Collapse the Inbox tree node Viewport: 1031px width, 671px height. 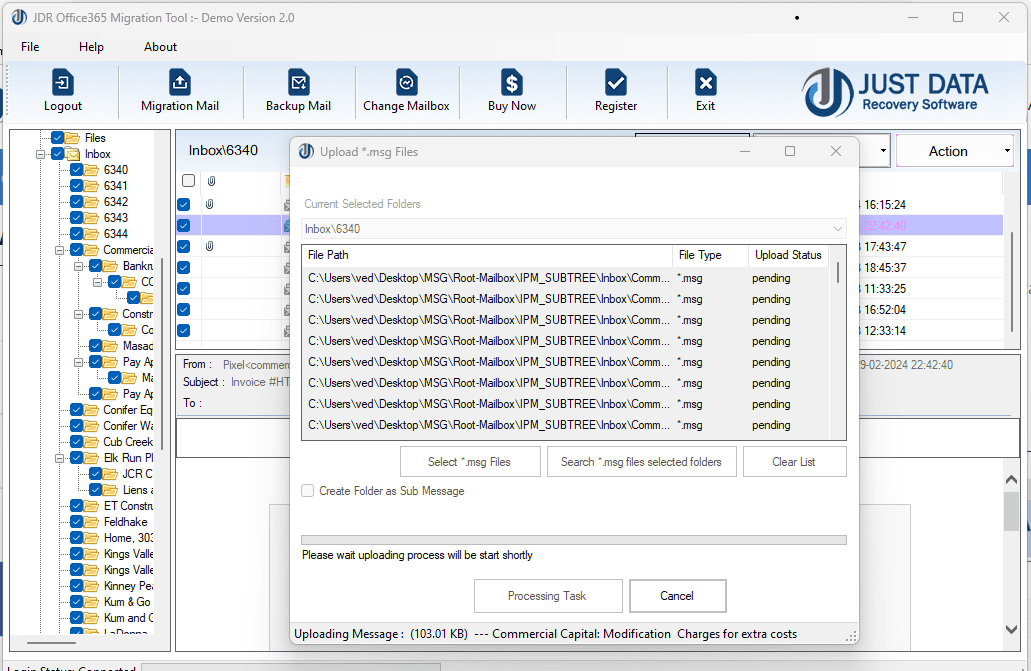click(40, 154)
